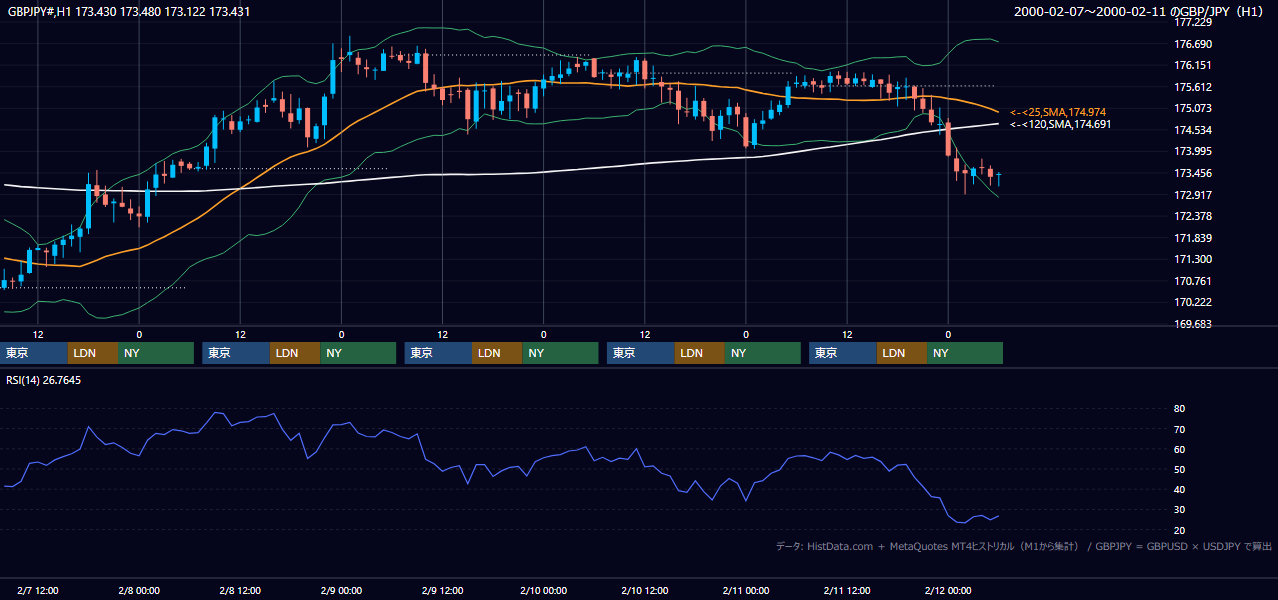Click the rightmost LDN session block

point(902,353)
